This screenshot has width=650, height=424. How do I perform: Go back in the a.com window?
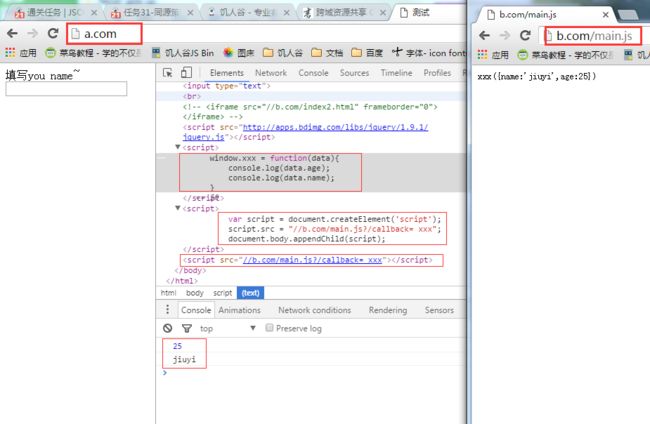(x=12, y=34)
